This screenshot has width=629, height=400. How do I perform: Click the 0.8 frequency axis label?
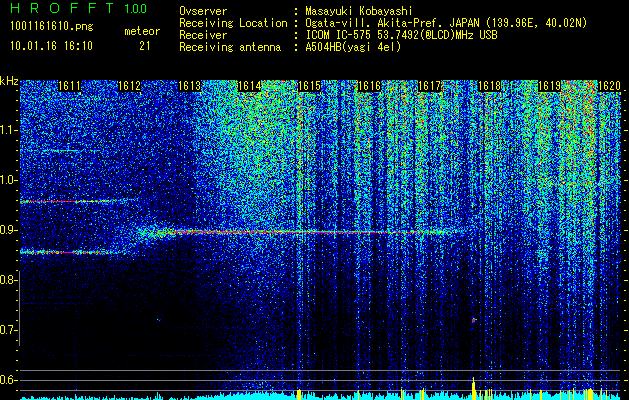[9, 280]
